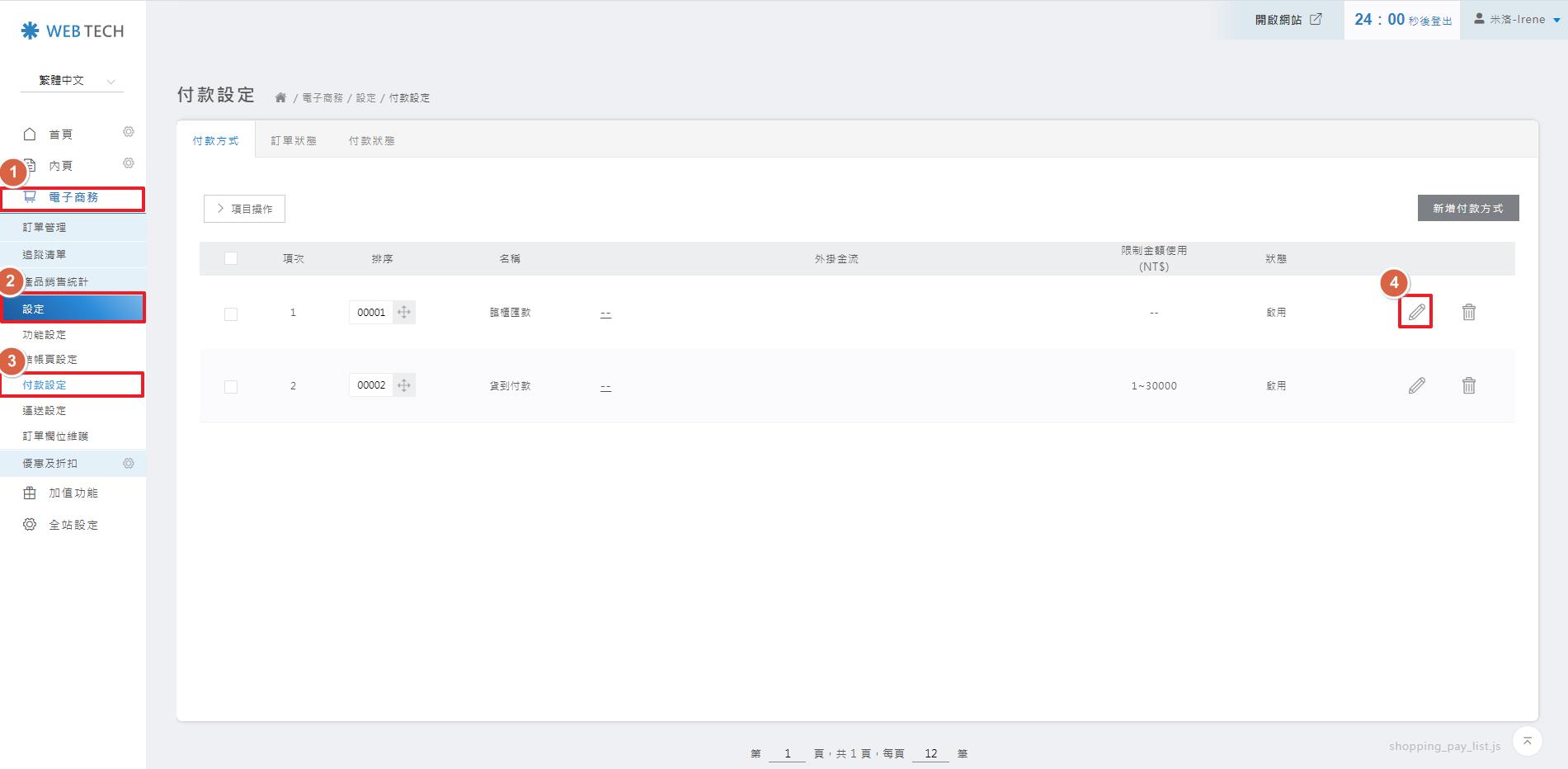Click the gear icon beside 首頁
Viewport: 1568px width, 769px height.
129,132
